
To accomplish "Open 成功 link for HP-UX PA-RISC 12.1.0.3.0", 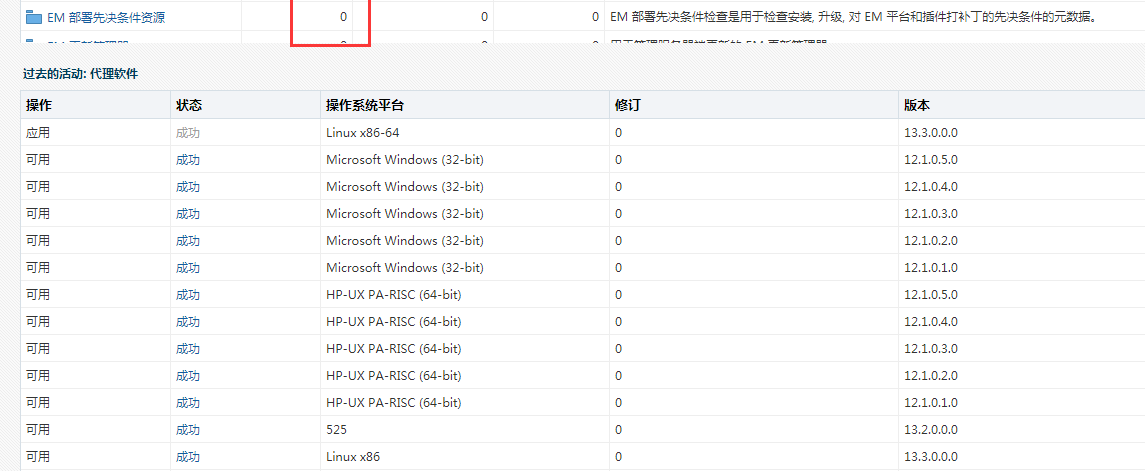I will pos(188,349).
